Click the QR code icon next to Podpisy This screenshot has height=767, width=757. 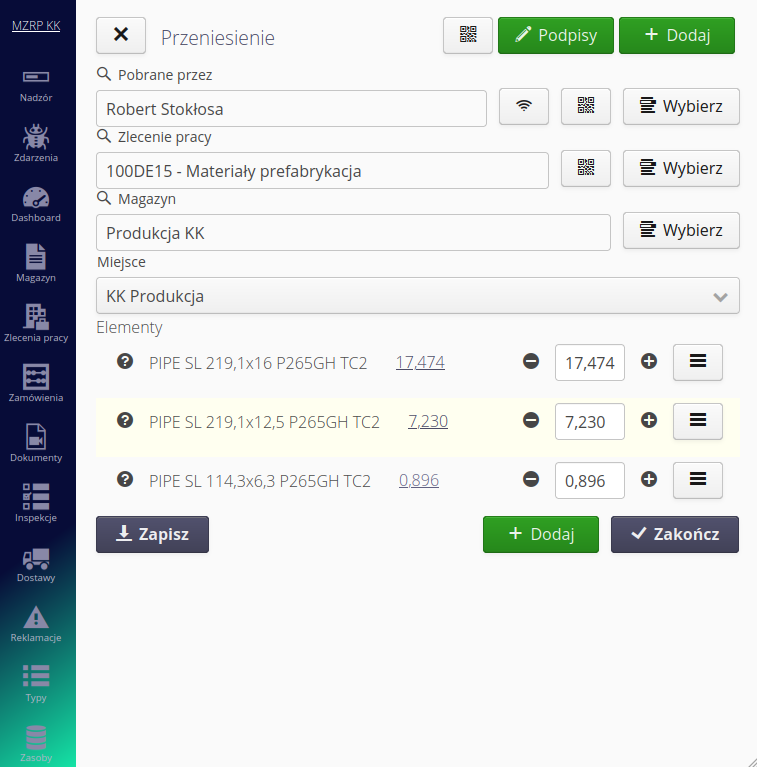point(468,35)
